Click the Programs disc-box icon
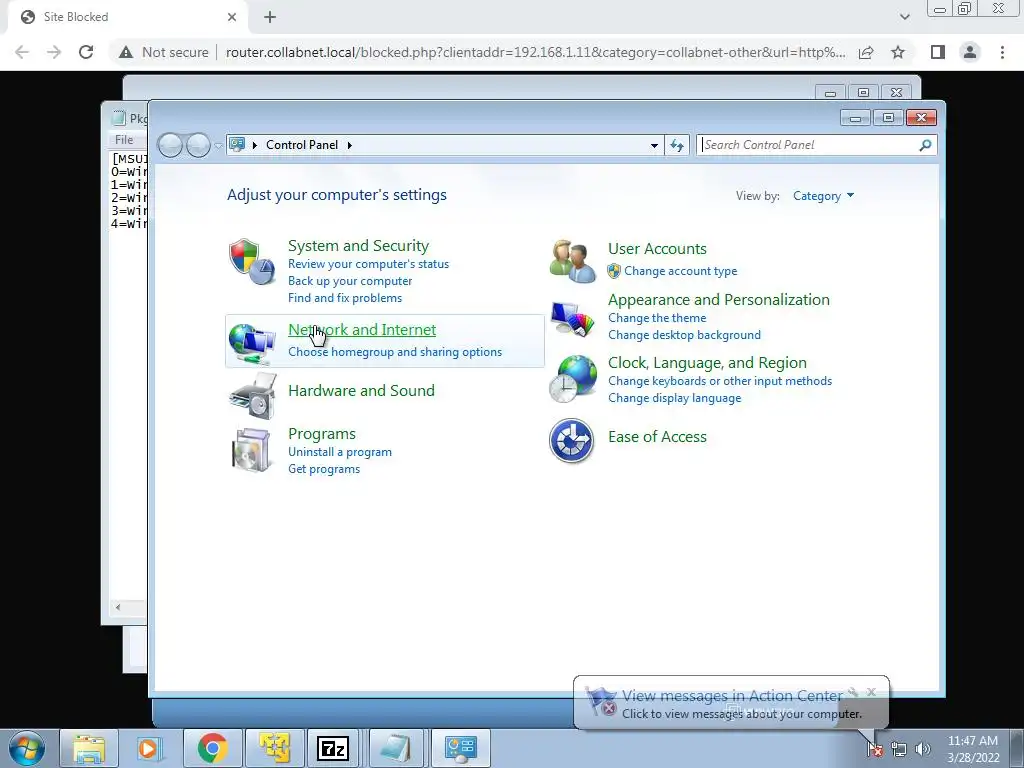The height and width of the screenshot is (768, 1024). point(252,449)
